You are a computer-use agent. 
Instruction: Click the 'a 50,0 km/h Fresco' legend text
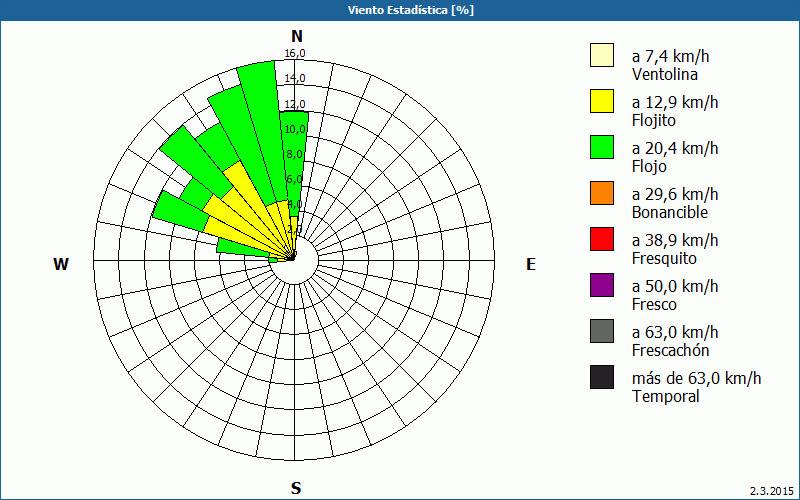coord(674,294)
